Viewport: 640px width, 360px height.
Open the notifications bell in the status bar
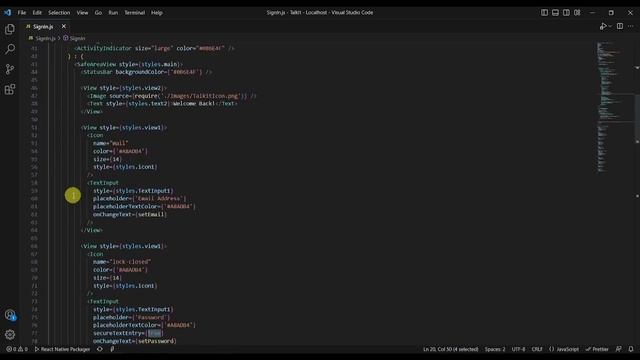click(x=631, y=349)
